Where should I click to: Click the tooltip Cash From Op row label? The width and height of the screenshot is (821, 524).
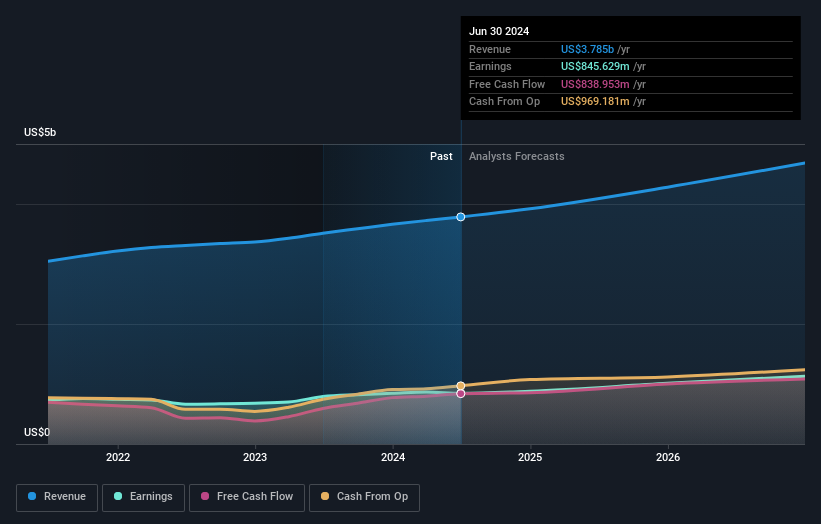(504, 102)
